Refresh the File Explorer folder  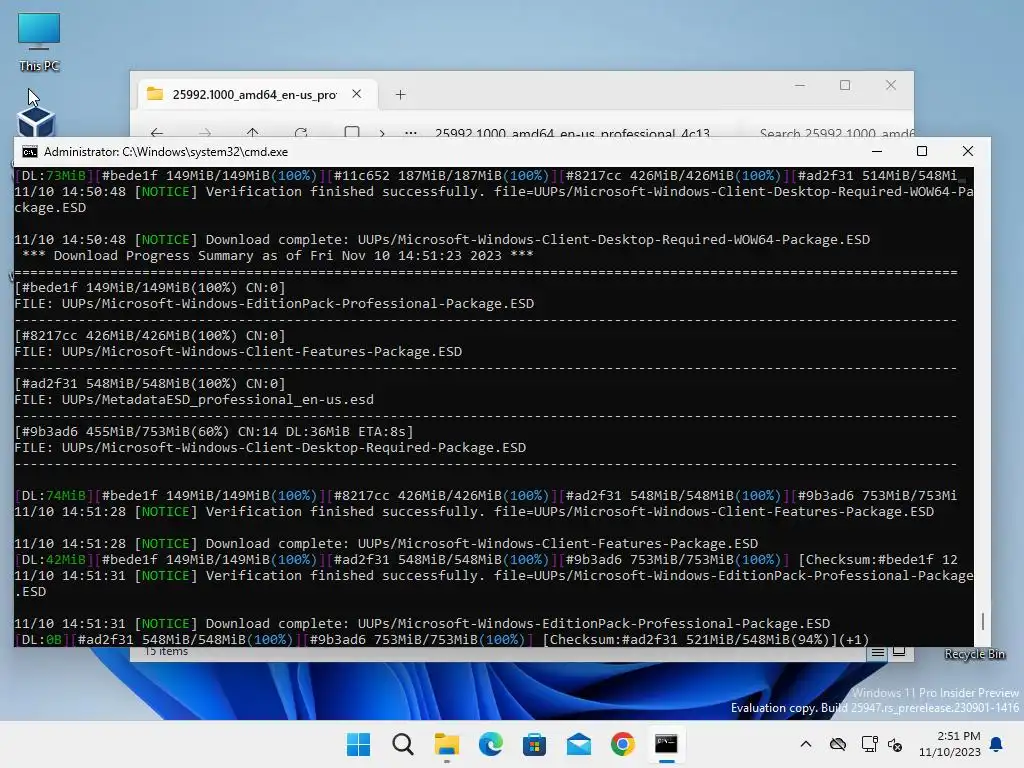click(x=300, y=133)
